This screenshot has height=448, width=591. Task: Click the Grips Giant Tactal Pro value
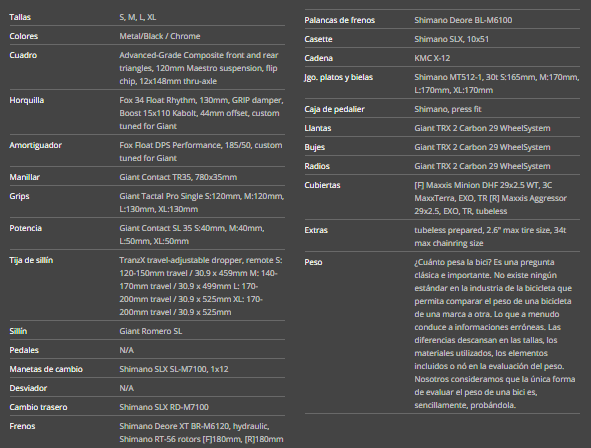(x=202, y=203)
